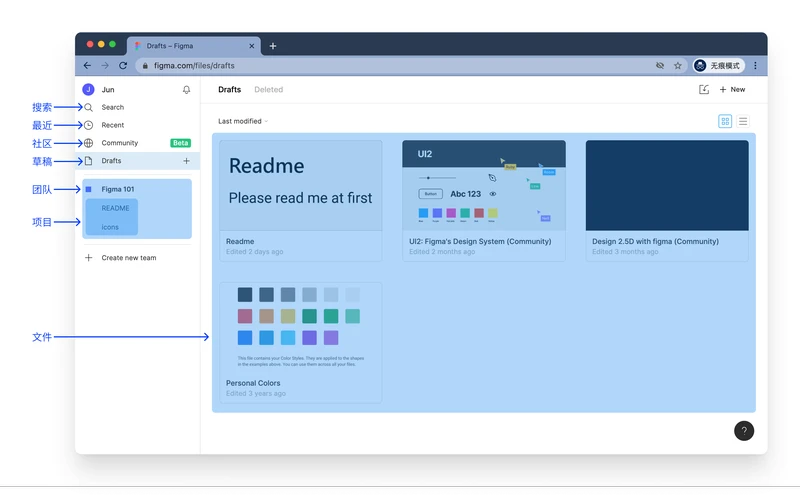800x500 pixels.
Task: Add new draft with sidebar plus
Action: point(186,161)
